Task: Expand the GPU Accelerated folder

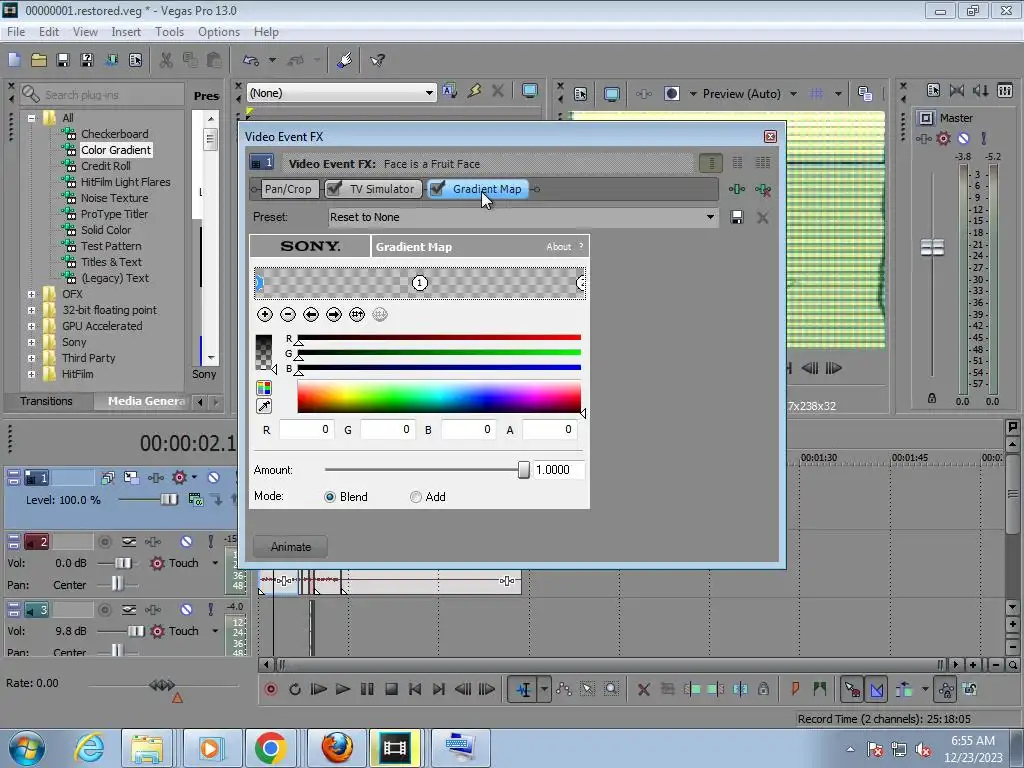Action: [x=31, y=327]
